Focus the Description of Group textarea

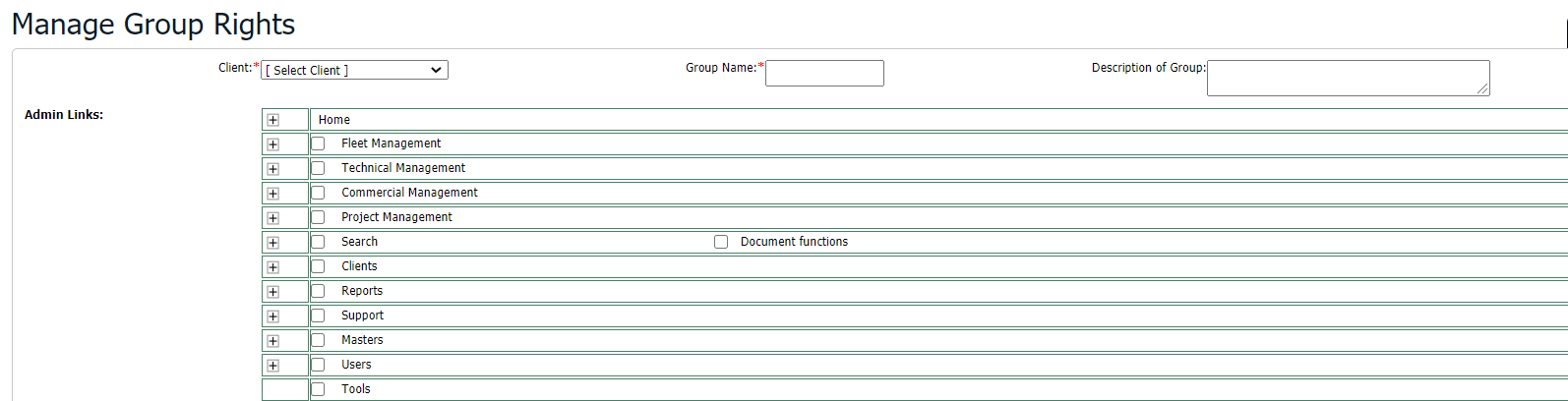click(1347, 78)
